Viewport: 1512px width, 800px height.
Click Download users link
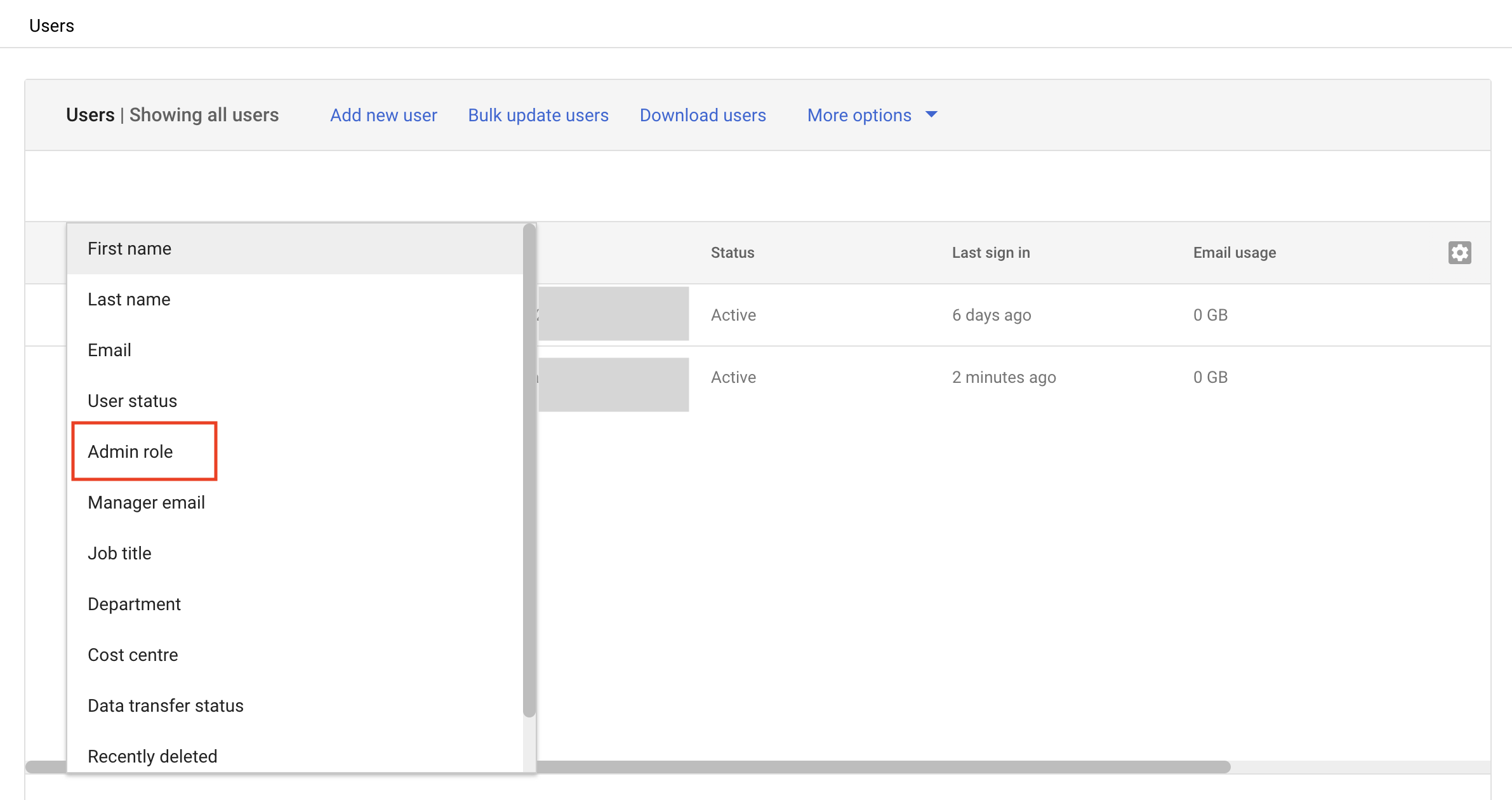[x=703, y=115]
